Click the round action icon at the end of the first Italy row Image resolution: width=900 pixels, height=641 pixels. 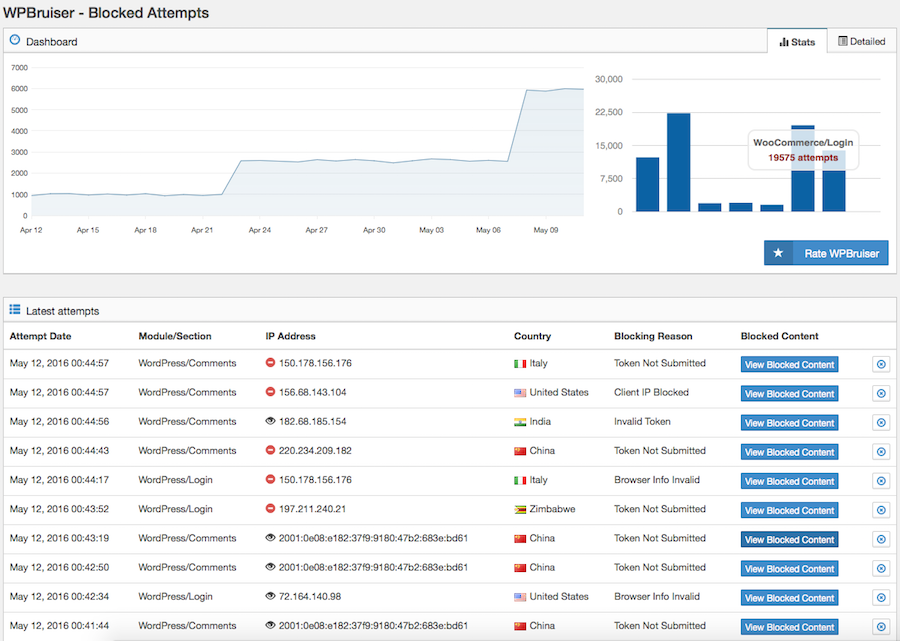point(880,365)
